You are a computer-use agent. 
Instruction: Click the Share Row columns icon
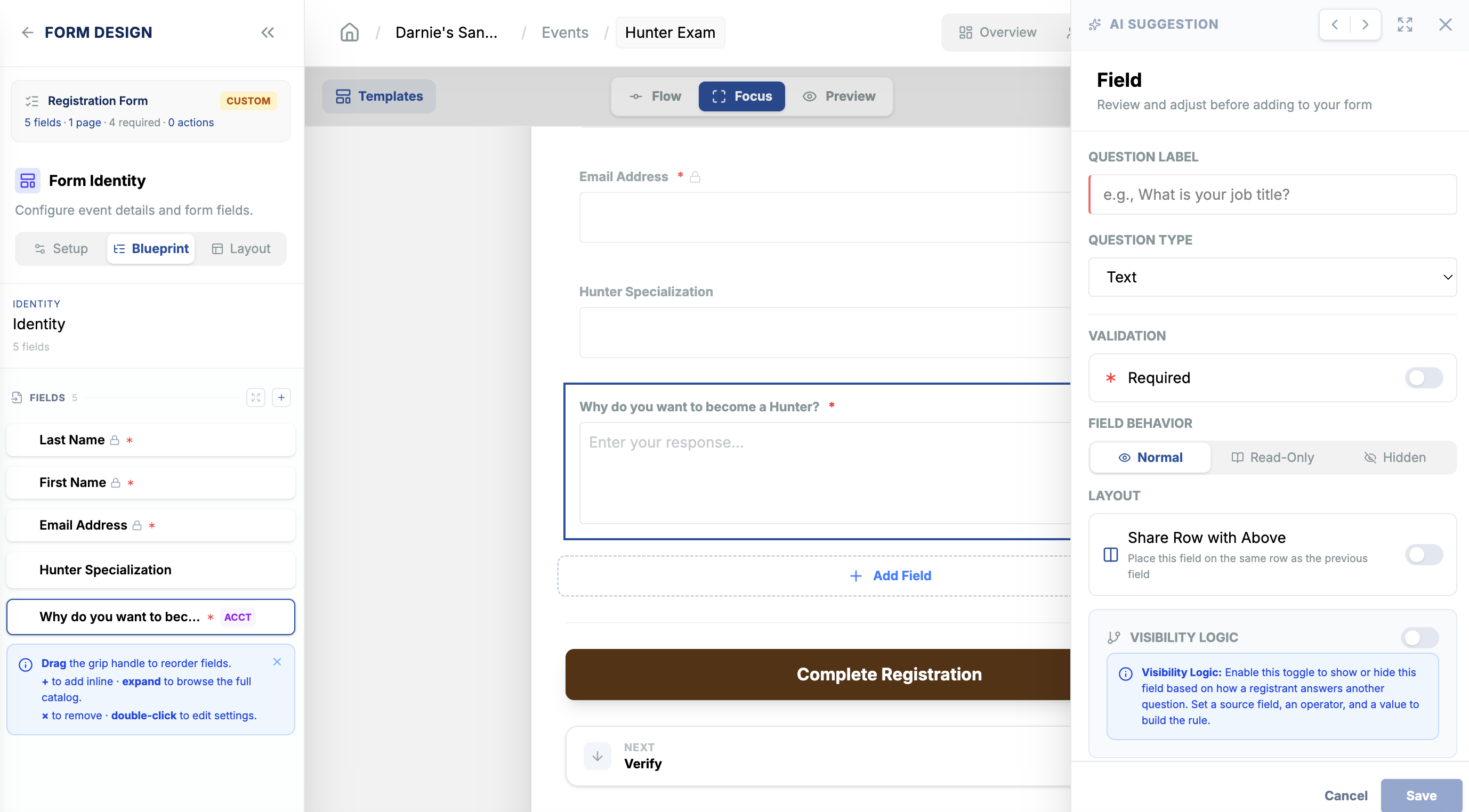click(x=1110, y=555)
